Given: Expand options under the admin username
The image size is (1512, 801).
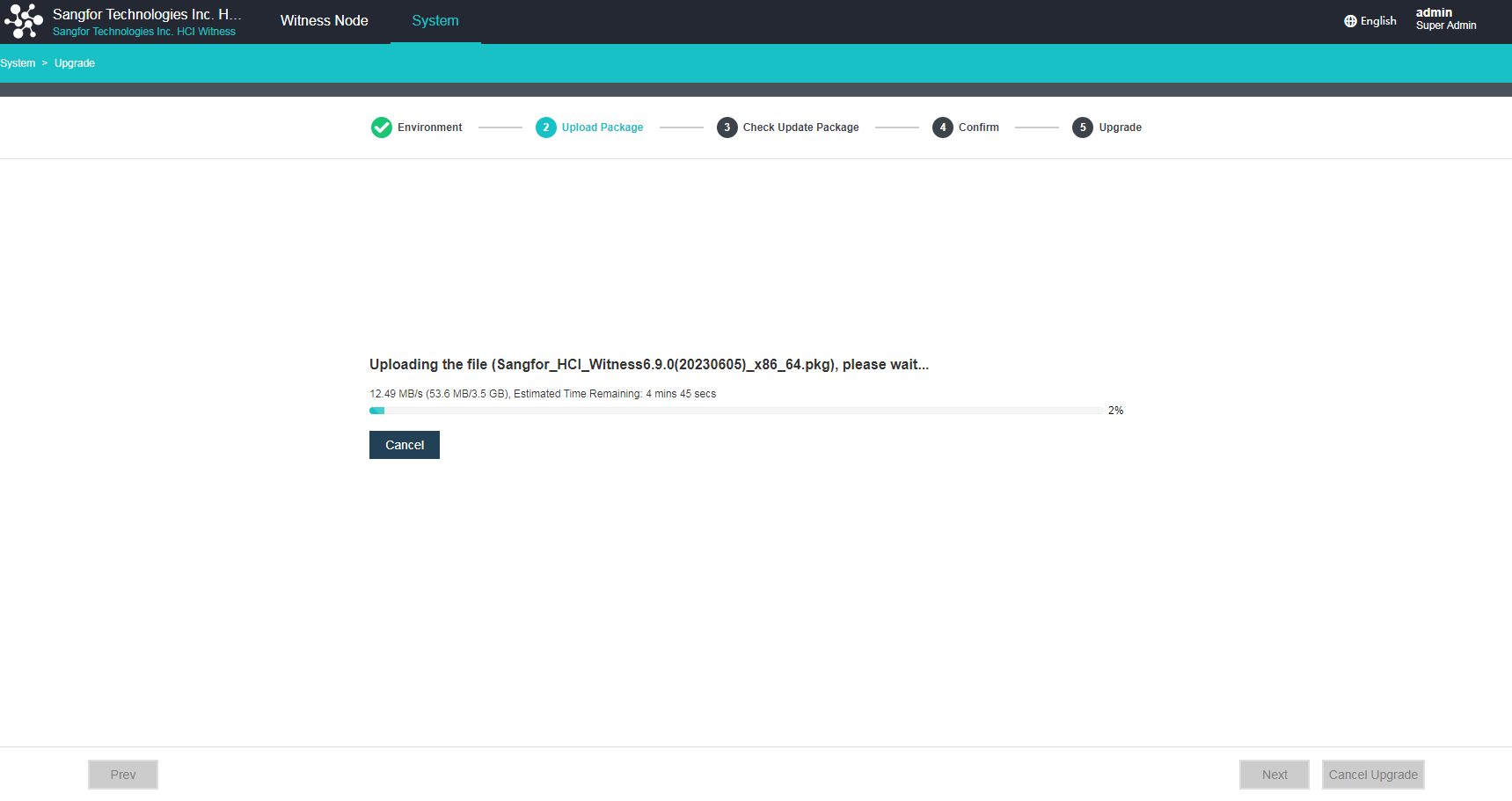Looking at the screenshot, I should [1434, 12].
